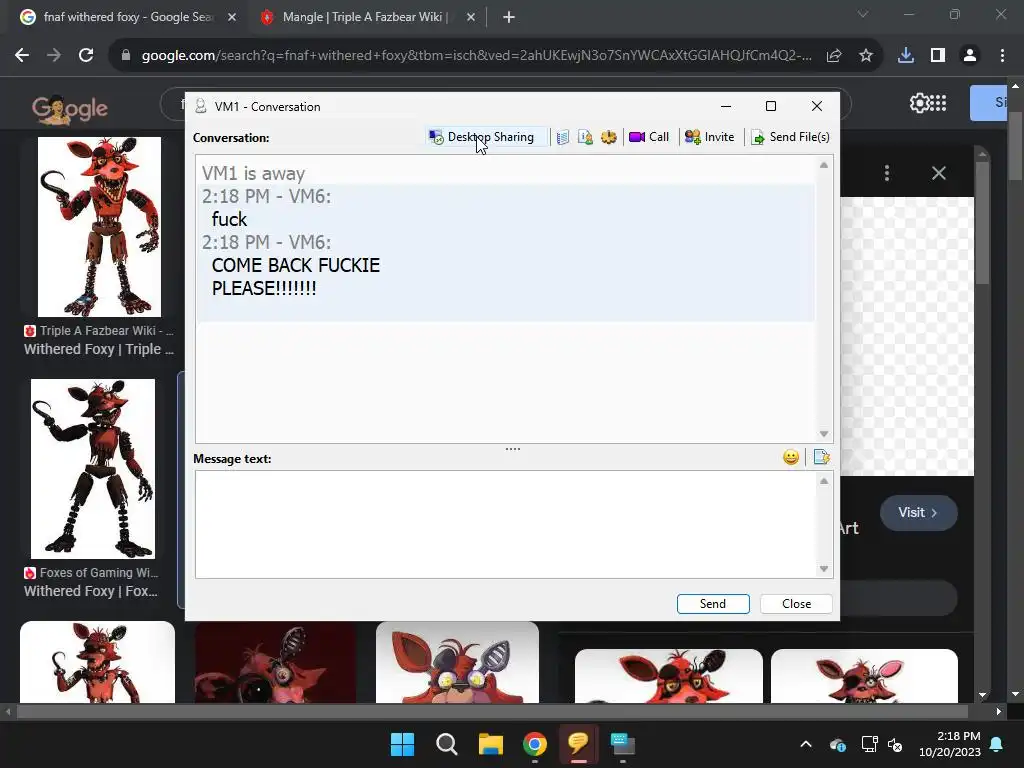Close the Google image preview panel
Image resolution: width=1024 pixels, height=768 pixels.
938,173
